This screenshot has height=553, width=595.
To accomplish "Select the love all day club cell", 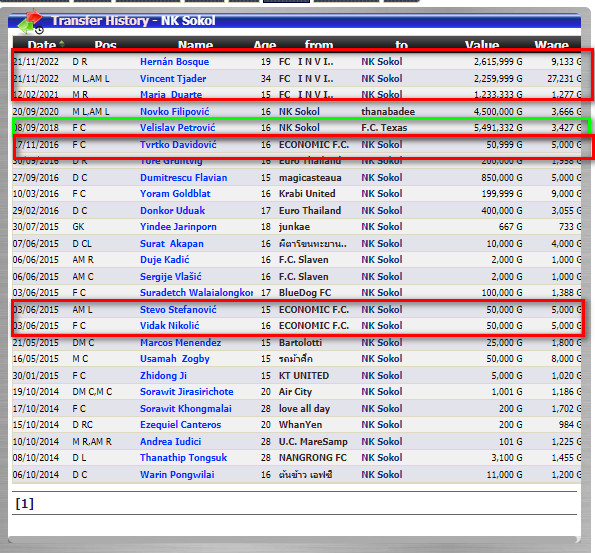I will 304,409.
